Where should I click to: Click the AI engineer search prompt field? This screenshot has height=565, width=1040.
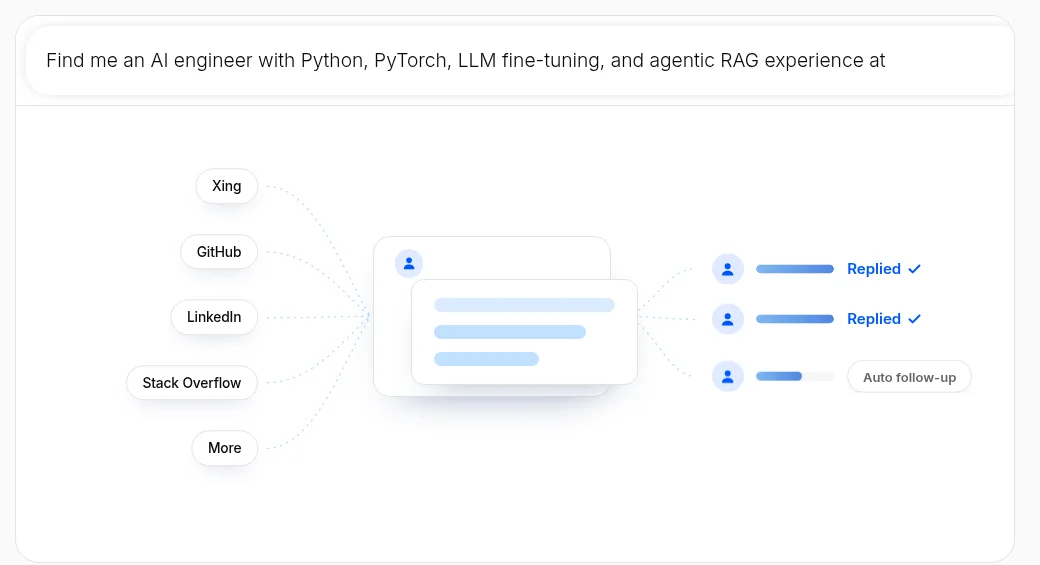(x=520, y=60)
